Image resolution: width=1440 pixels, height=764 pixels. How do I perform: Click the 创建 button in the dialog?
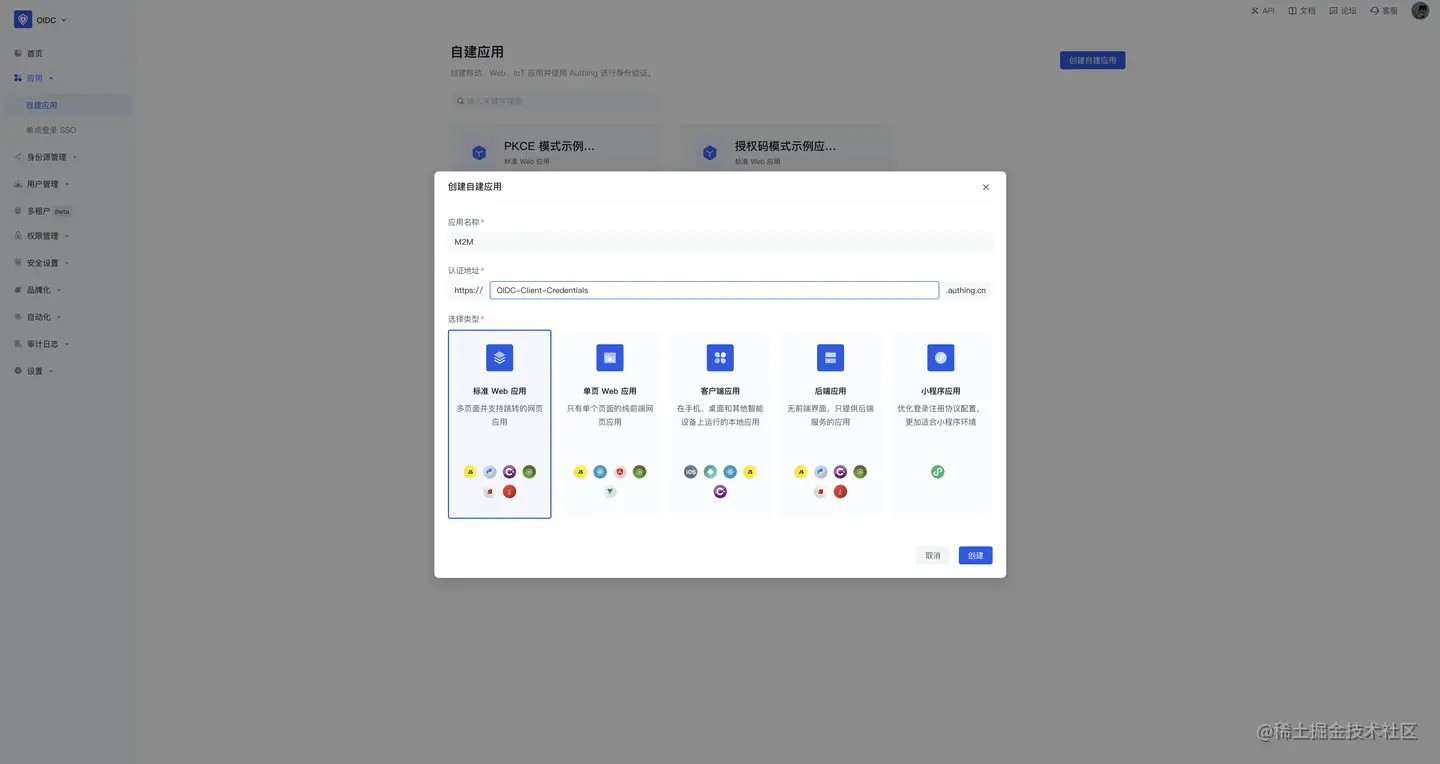click(975, 555)
